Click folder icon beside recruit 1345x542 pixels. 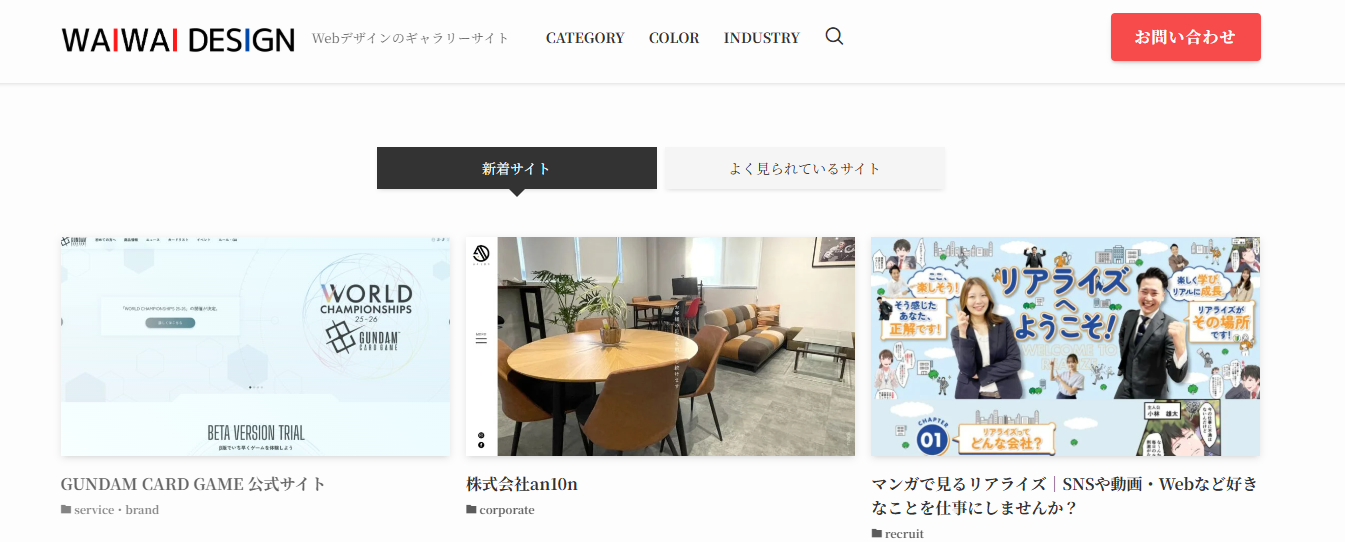tap(877, 534)
